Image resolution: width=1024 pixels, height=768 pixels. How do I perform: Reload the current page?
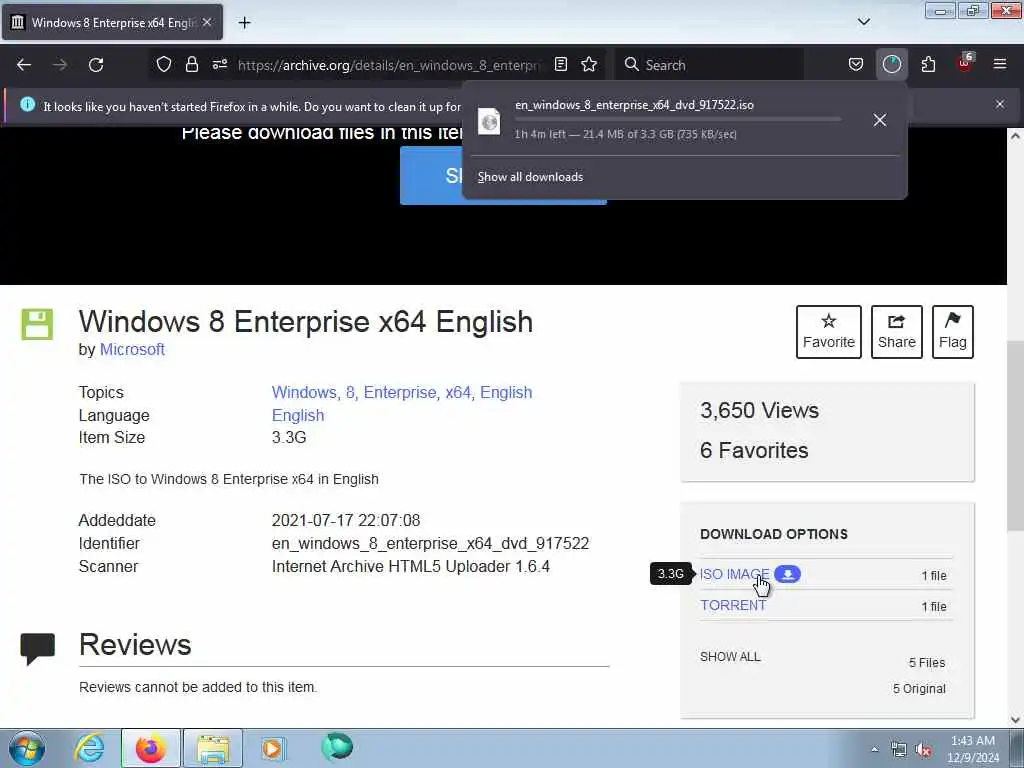tap(96, 65)
